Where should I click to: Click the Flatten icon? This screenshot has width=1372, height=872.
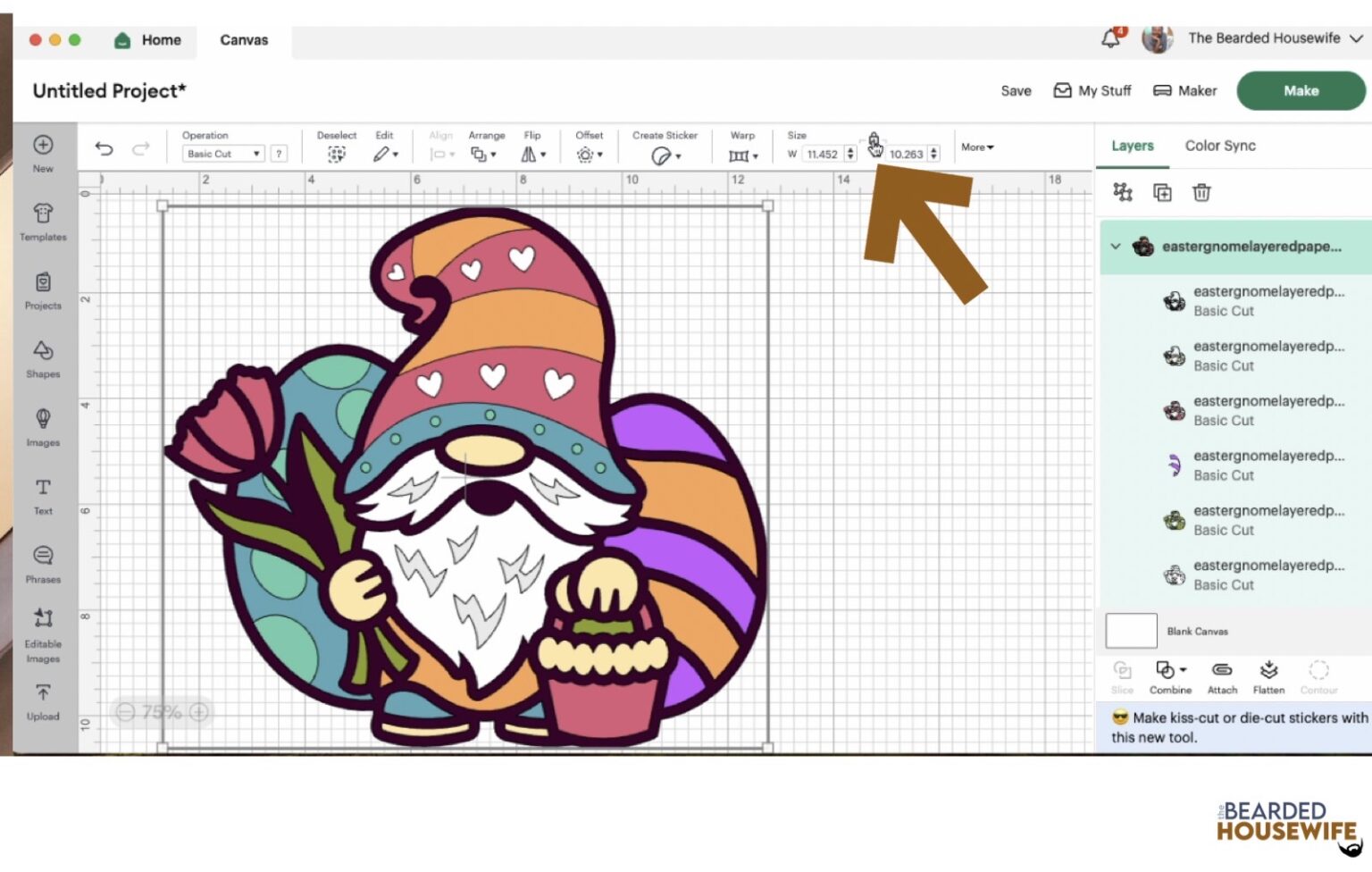click(x=1268, y=676)
